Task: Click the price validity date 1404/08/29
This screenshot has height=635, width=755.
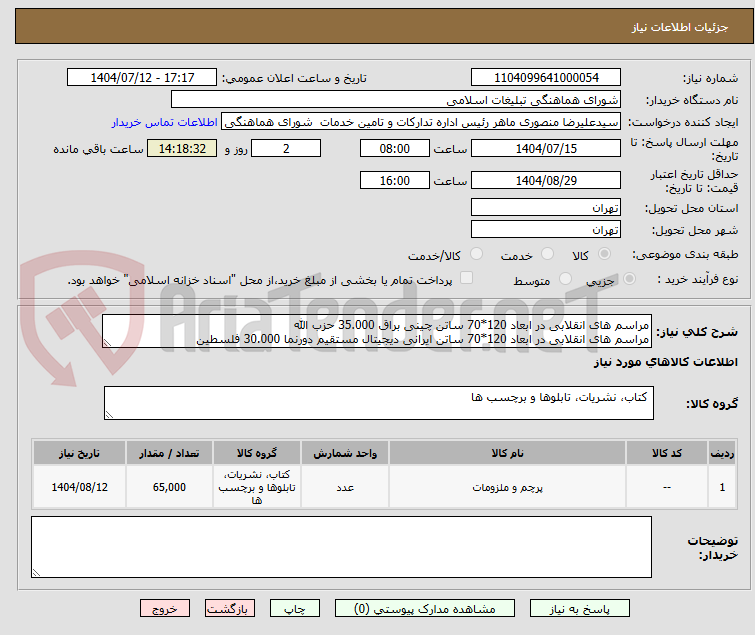Action: coord(546,181)
